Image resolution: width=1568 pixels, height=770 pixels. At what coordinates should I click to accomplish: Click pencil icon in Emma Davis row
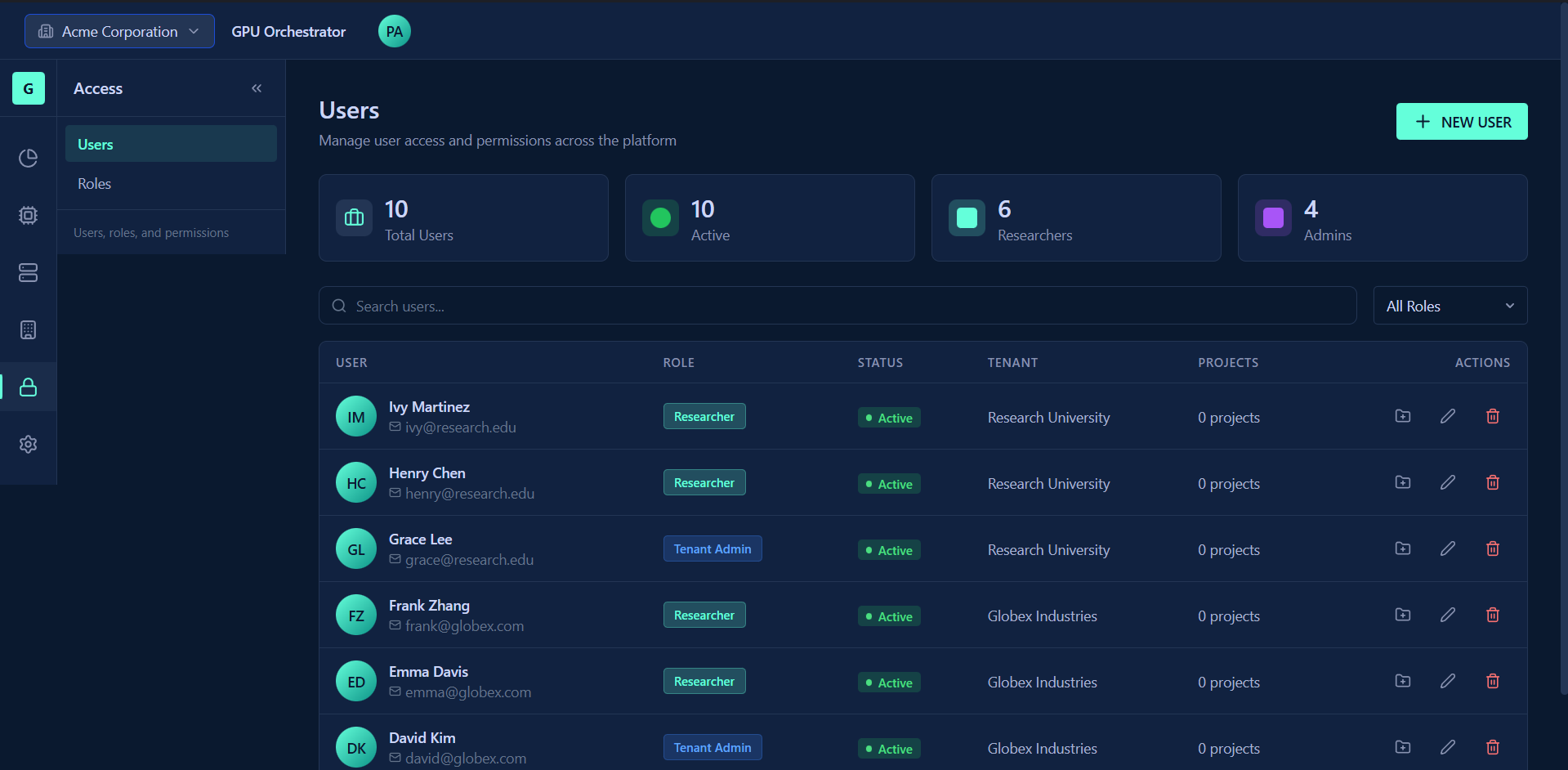click(x=1447, y=682)
